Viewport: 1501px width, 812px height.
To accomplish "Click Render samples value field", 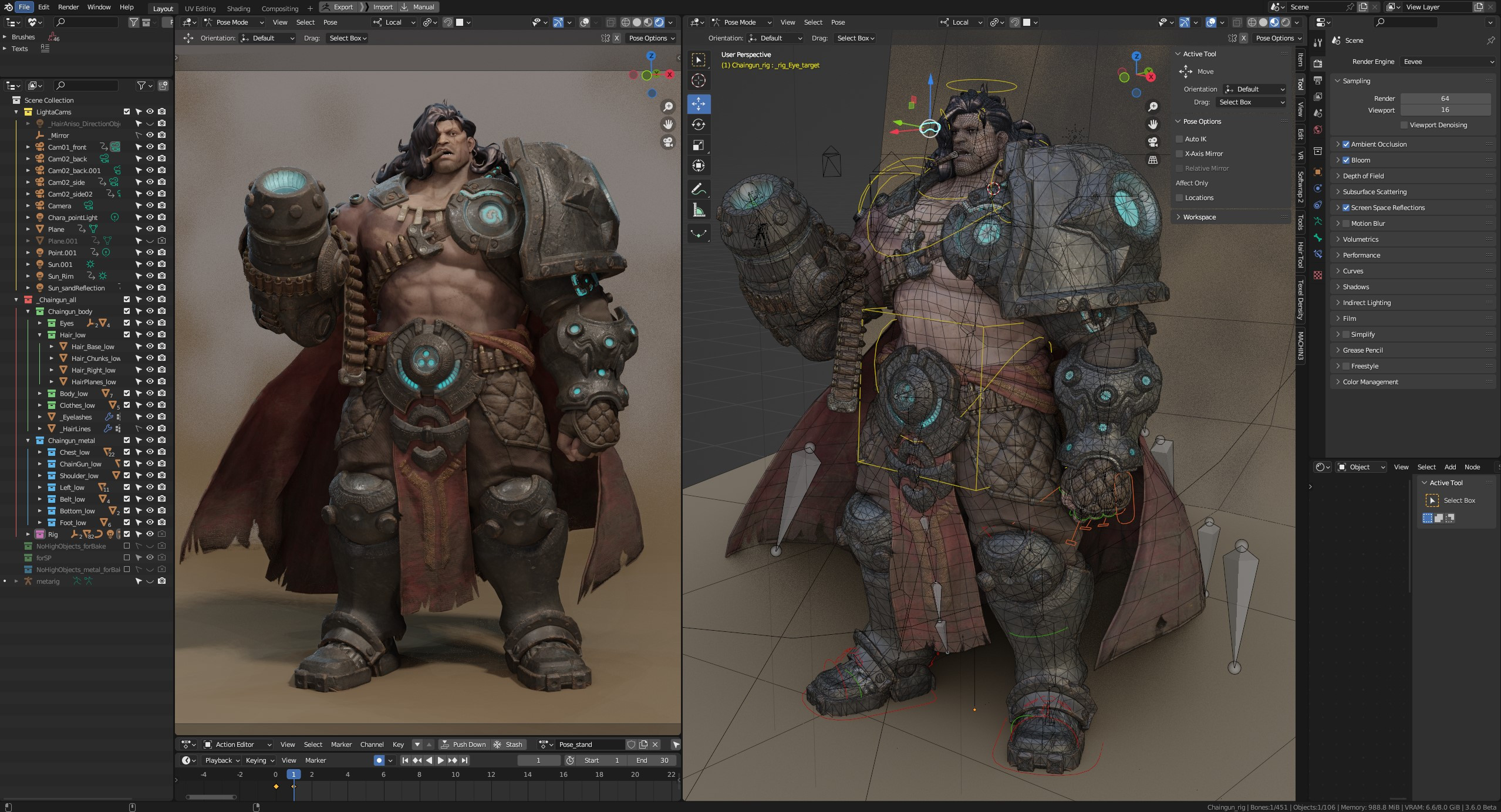I will 1445,99.
